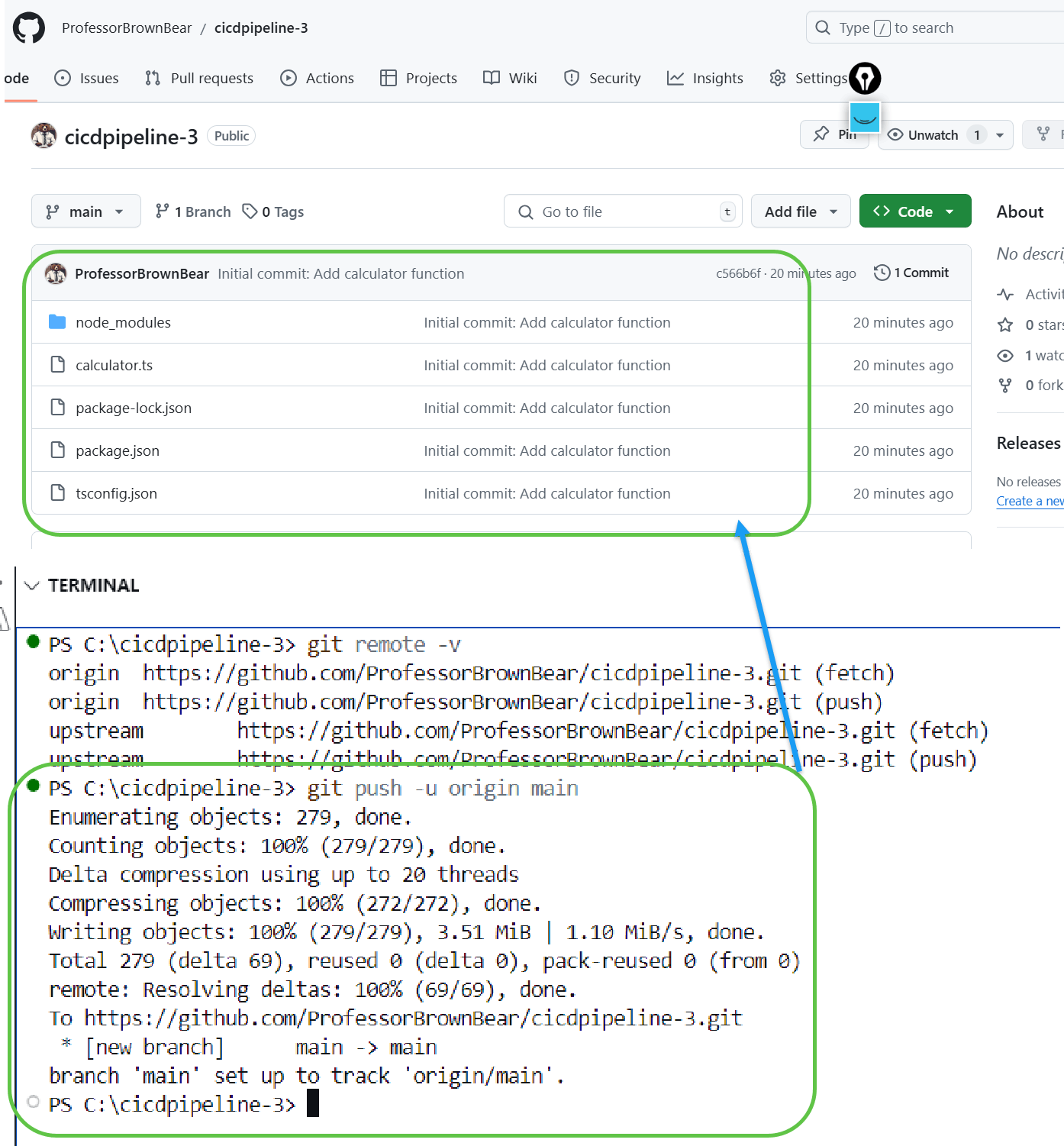This screenshot has height=1146, width=1064.
Task: Focus the 'Type / to search' box
Action: (935, 28)
